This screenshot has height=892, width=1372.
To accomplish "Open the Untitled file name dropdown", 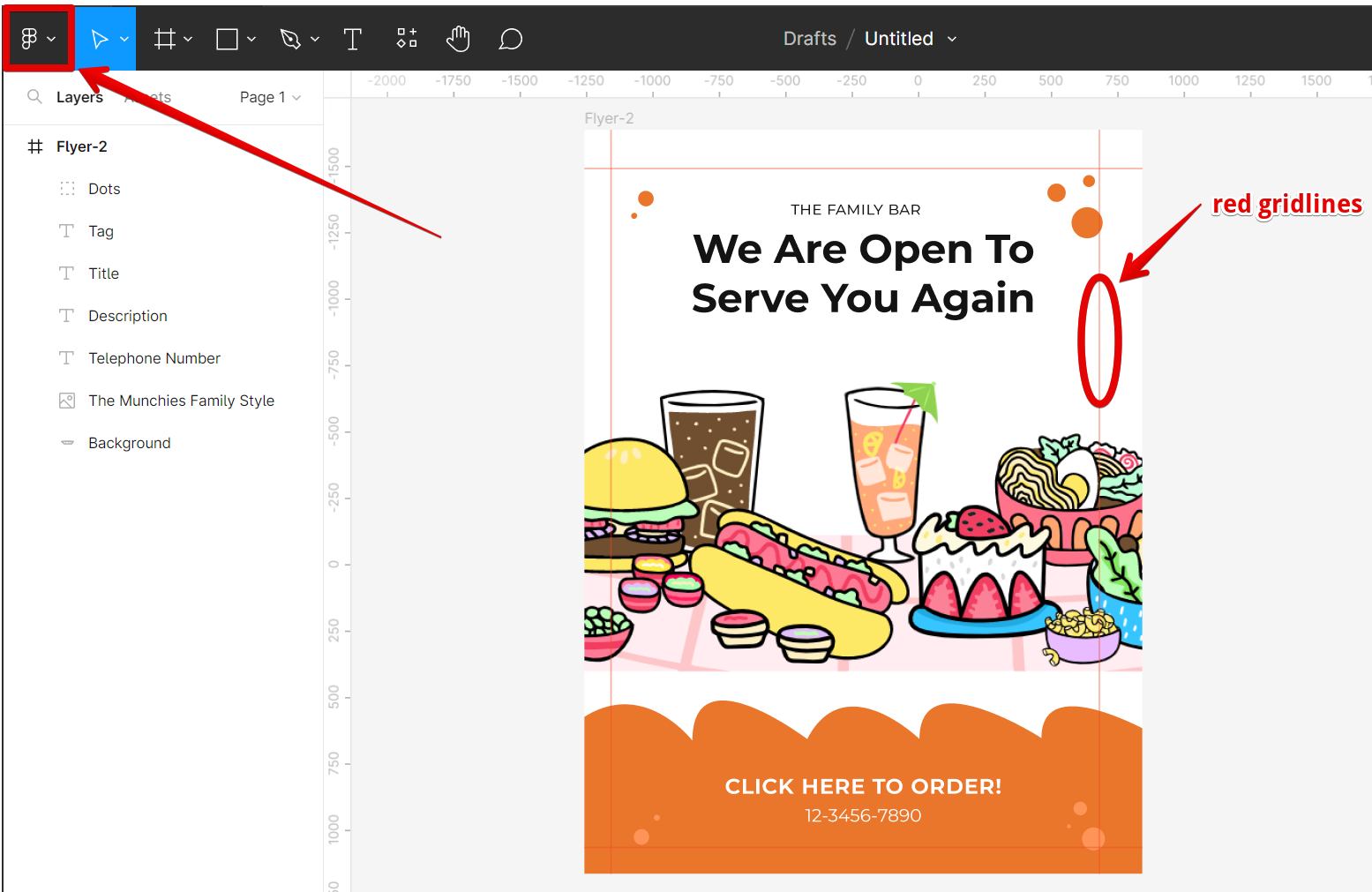I will pyautogui.click(x=952, y=39).
